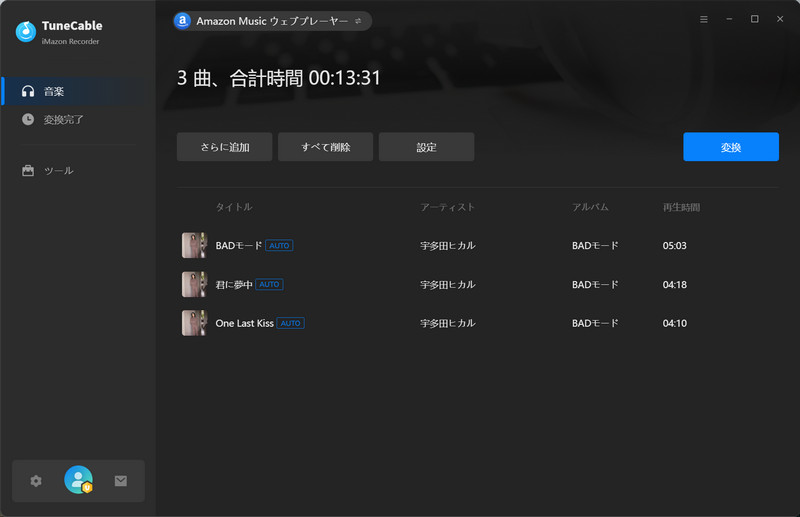This screenshot has height=517, width=800.
Task: Open ツール via the toolbox icon
Action: click(28, 170)
